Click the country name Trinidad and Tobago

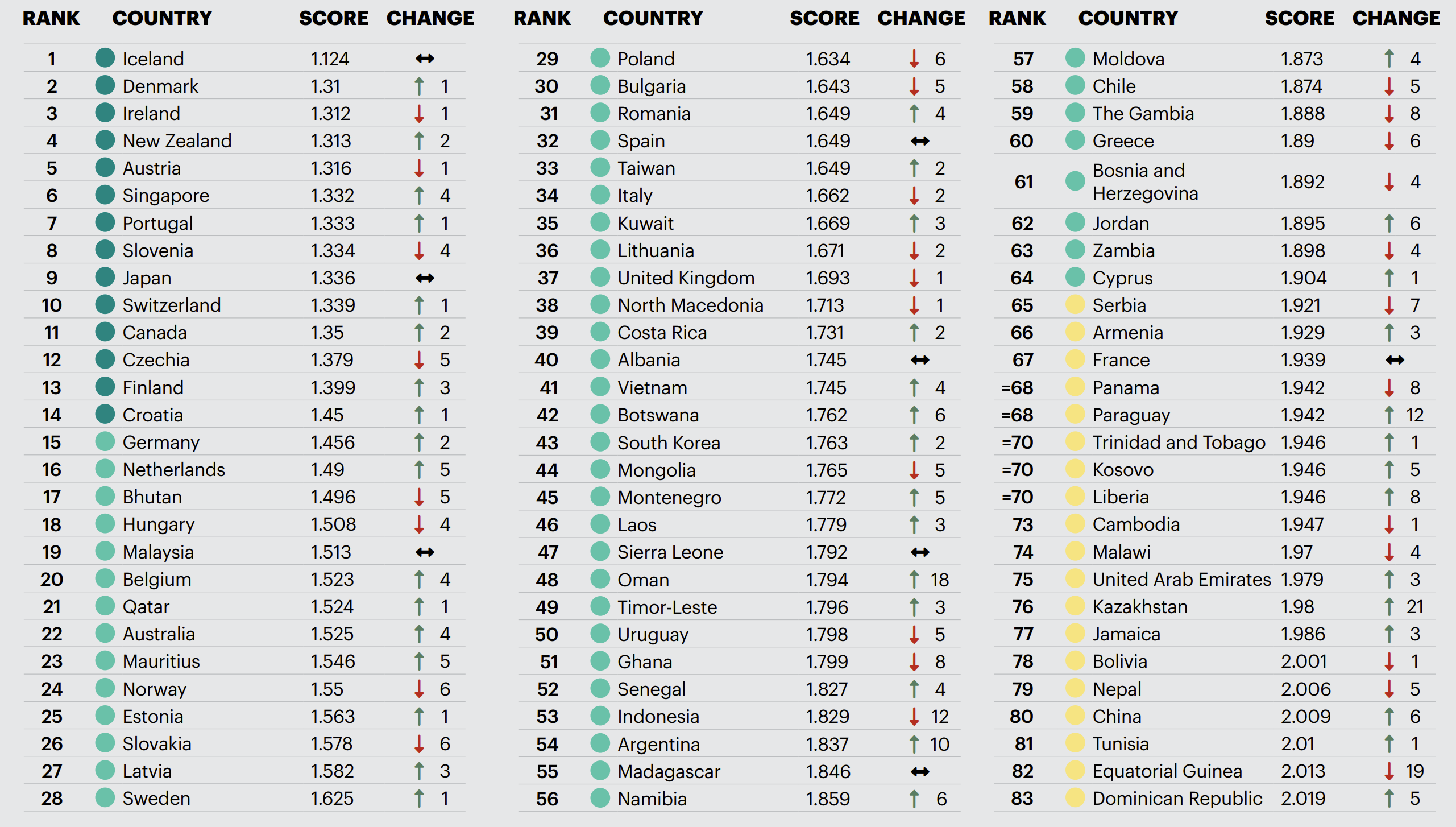1179,443
